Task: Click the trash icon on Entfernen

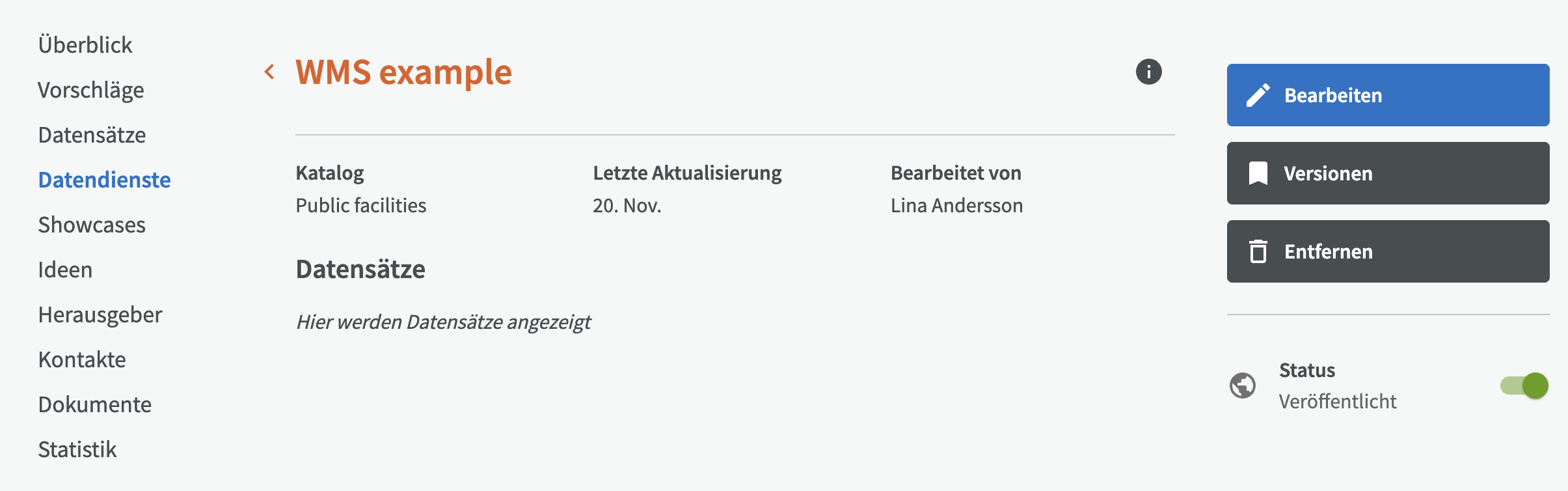Action: [1258, 251]
